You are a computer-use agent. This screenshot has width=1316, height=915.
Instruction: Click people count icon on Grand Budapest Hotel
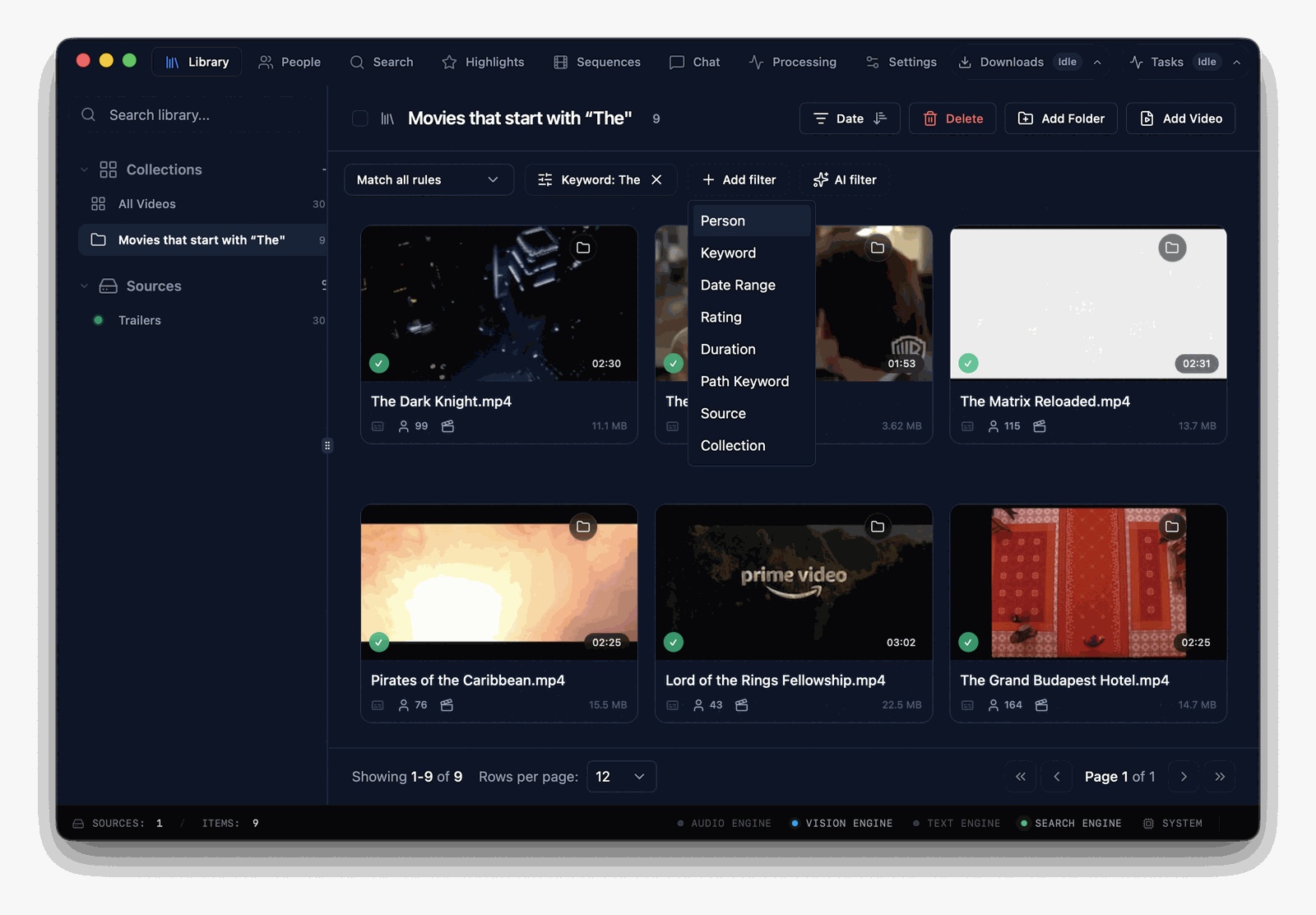click(x=994, y=705)
